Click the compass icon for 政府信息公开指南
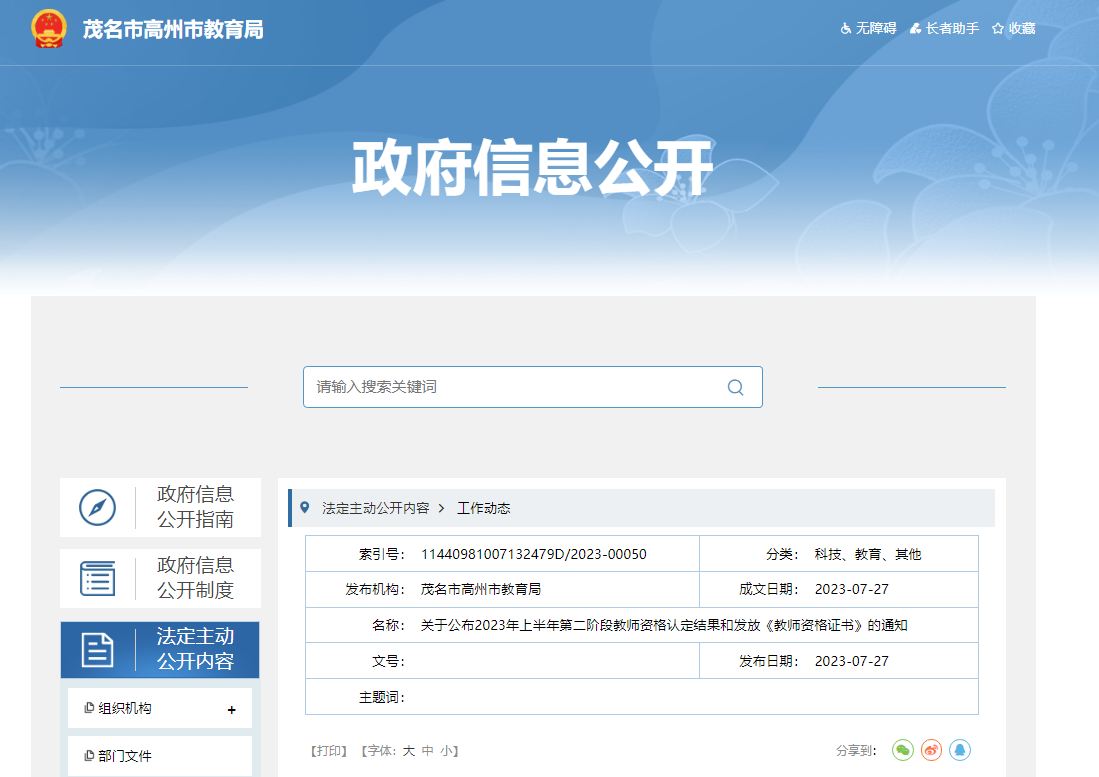Image resolution: width=1099 pixels, height=777 pixels. click(98, 507)
